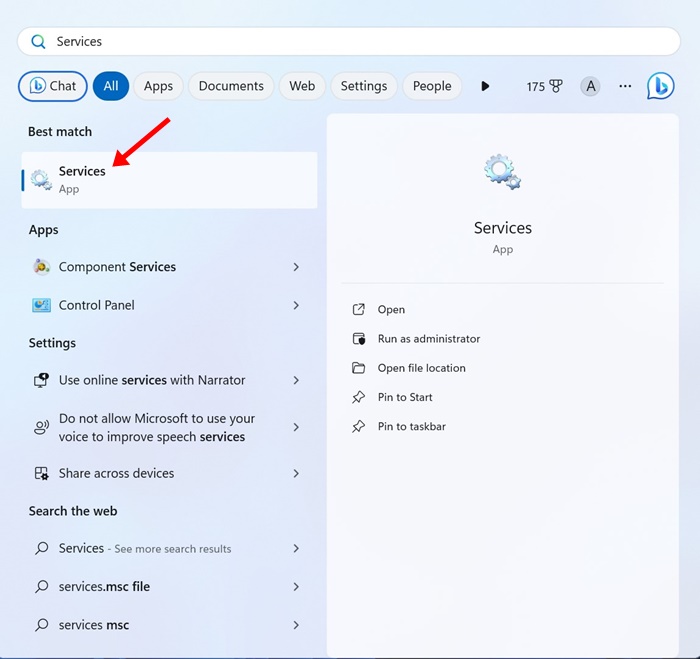The image size is (700, 659).
Task: Switch to the People filter tab
Action: tap(432, 86)
